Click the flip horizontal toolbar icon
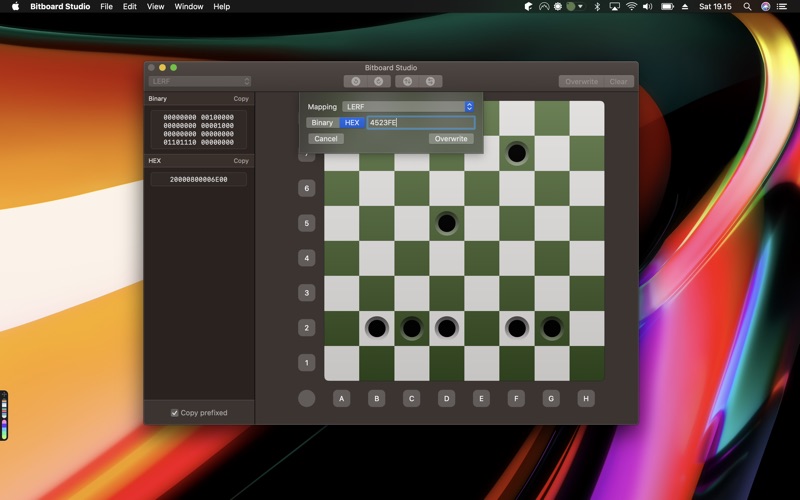The height and width of the screenshot is (500, 800). (x=431, y=82)
